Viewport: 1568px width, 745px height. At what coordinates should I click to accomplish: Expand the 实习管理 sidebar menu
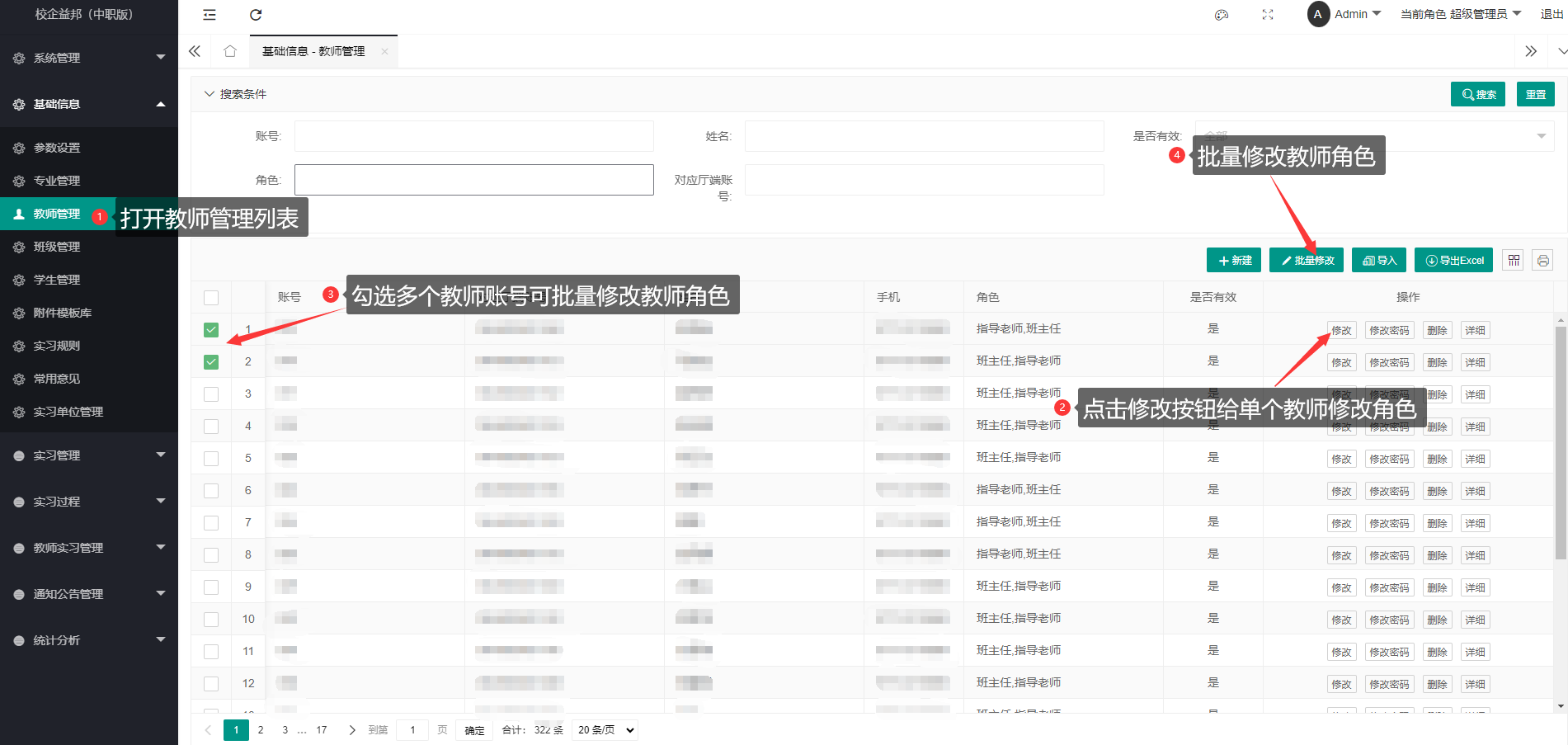click(89, 455)
